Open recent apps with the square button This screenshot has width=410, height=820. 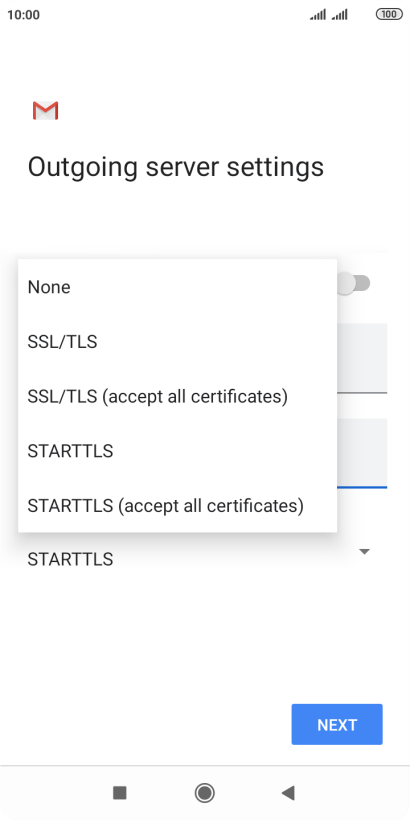(x=120, y=793)
